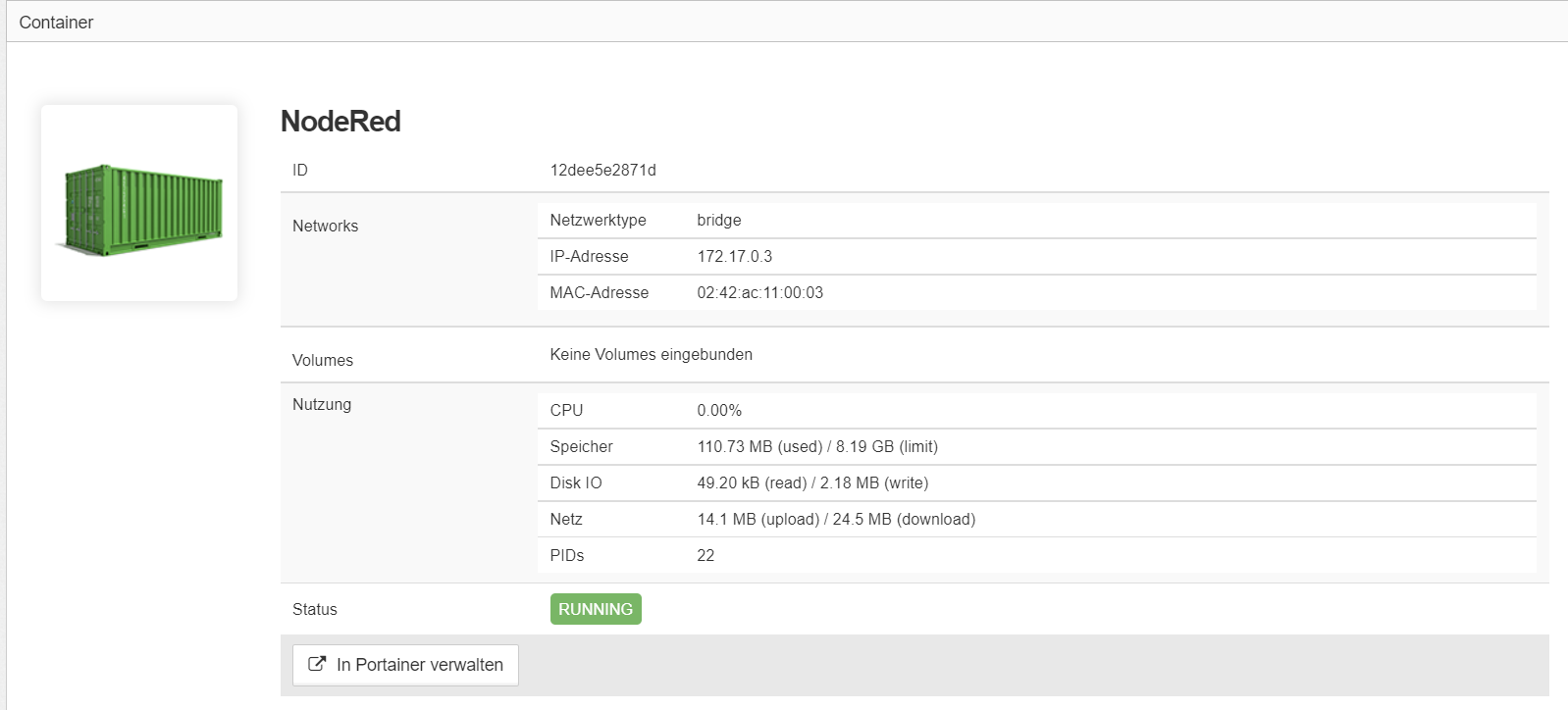Click the CPU label
Screen dimensions: 1568x710
[x=566, y=411]
